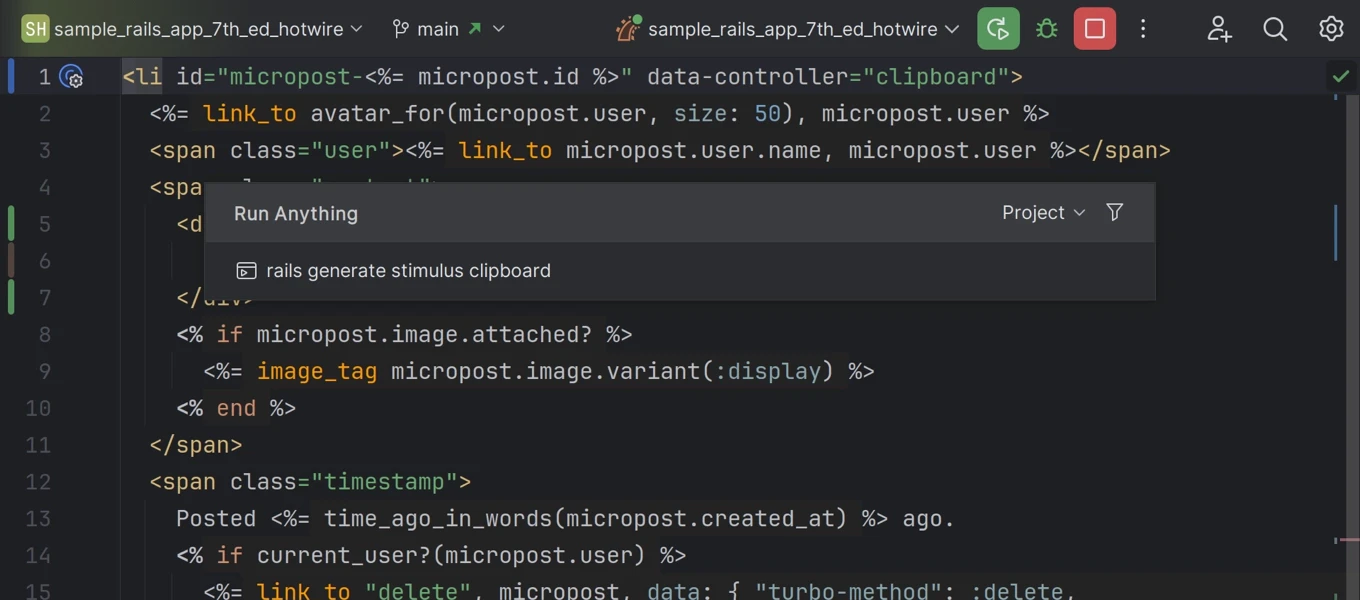Click the green change marker at line 5
This screenshot has height=600, width=1360.
click(11, 224)
